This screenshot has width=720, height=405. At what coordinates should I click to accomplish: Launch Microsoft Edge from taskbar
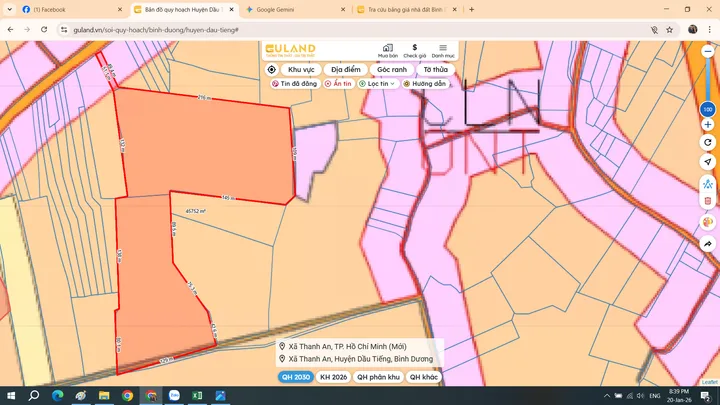coord(57,395)
